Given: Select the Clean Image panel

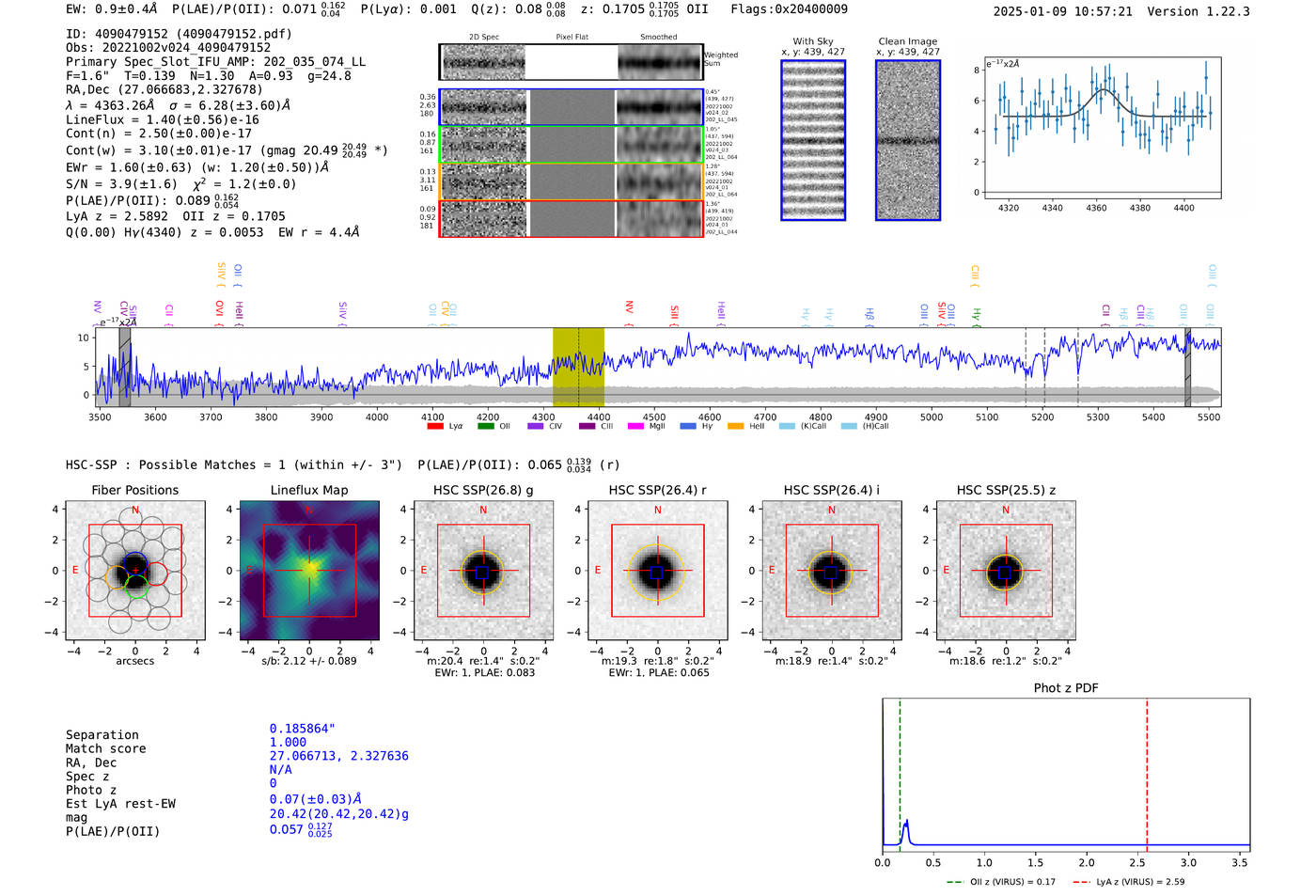Looking at the screenshot, I should tap(908, 140).
